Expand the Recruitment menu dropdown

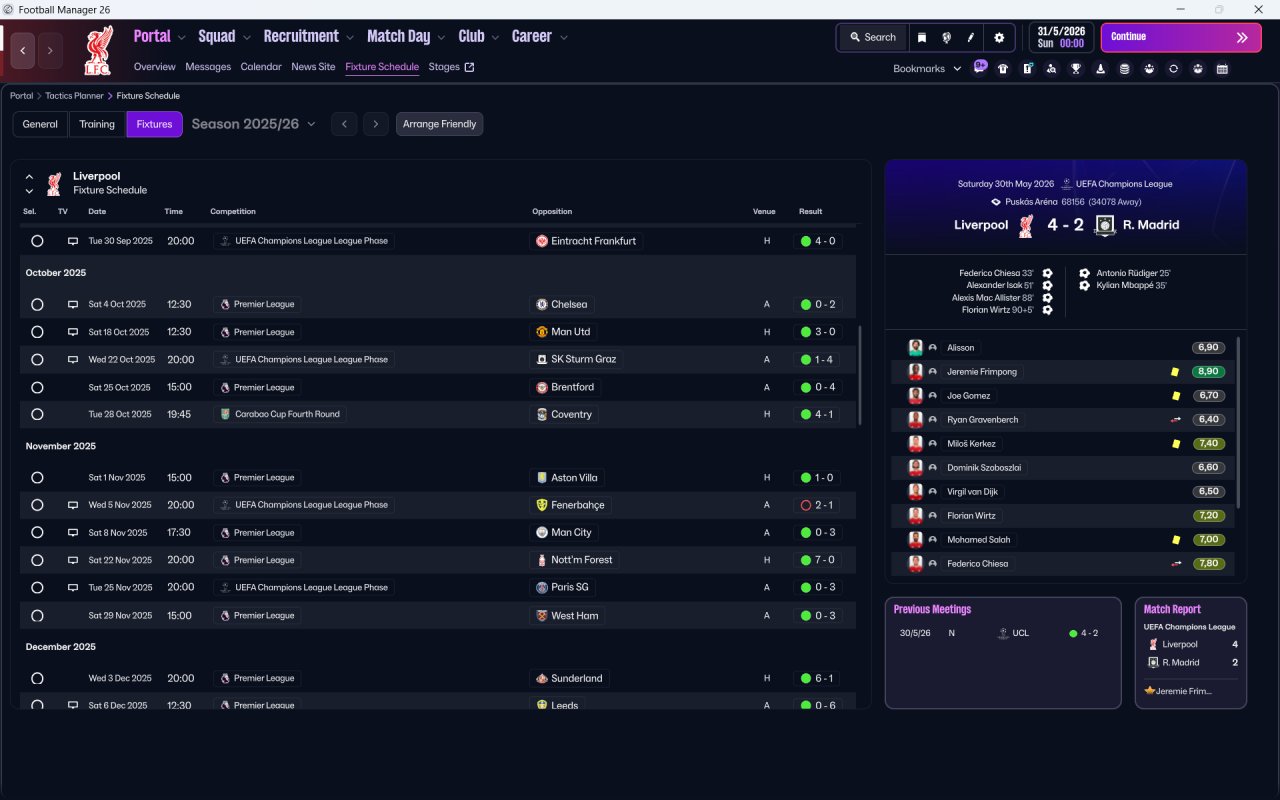click(x=350, y=37)
